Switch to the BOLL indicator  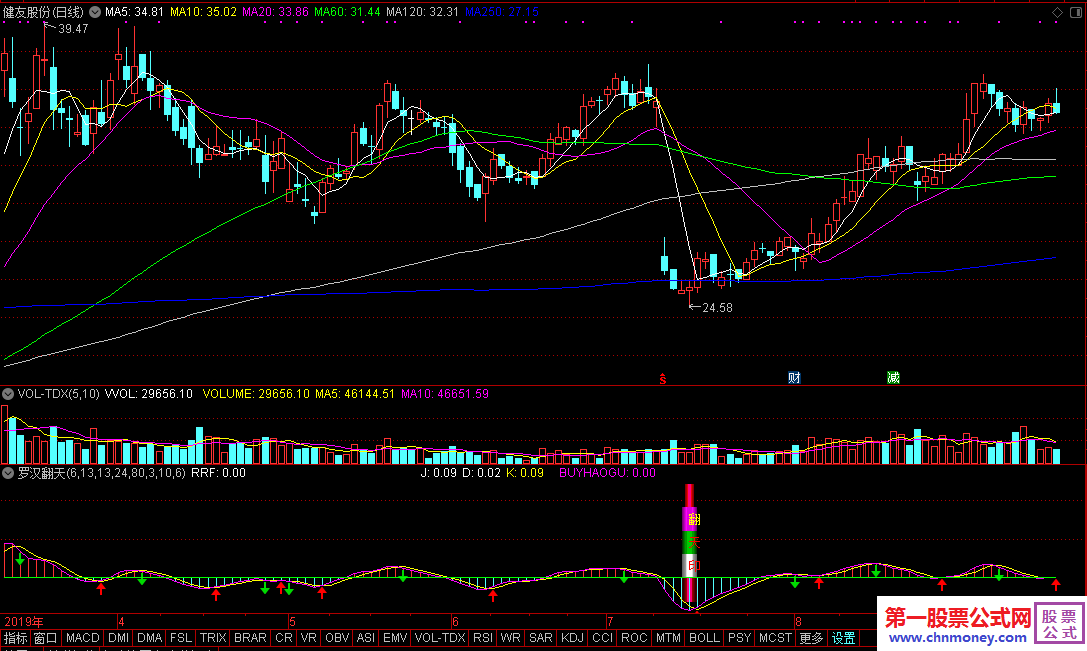(704, 638)
